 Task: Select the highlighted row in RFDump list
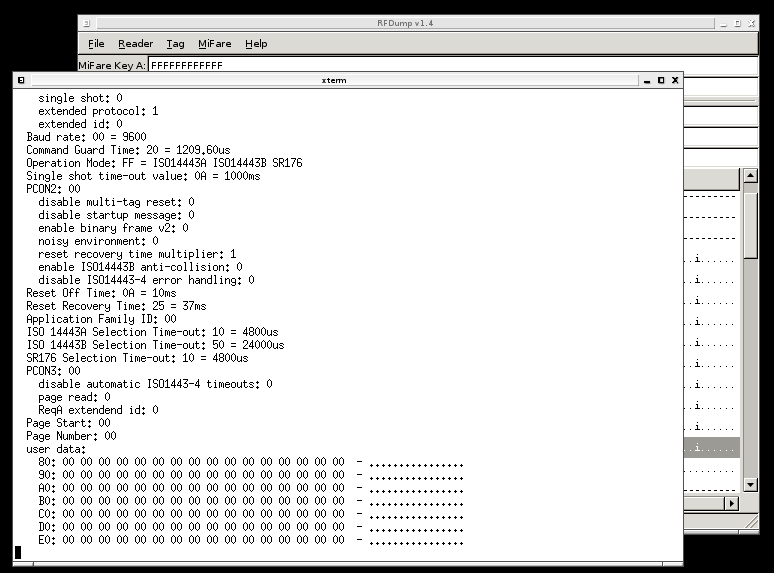pos(711,448)
